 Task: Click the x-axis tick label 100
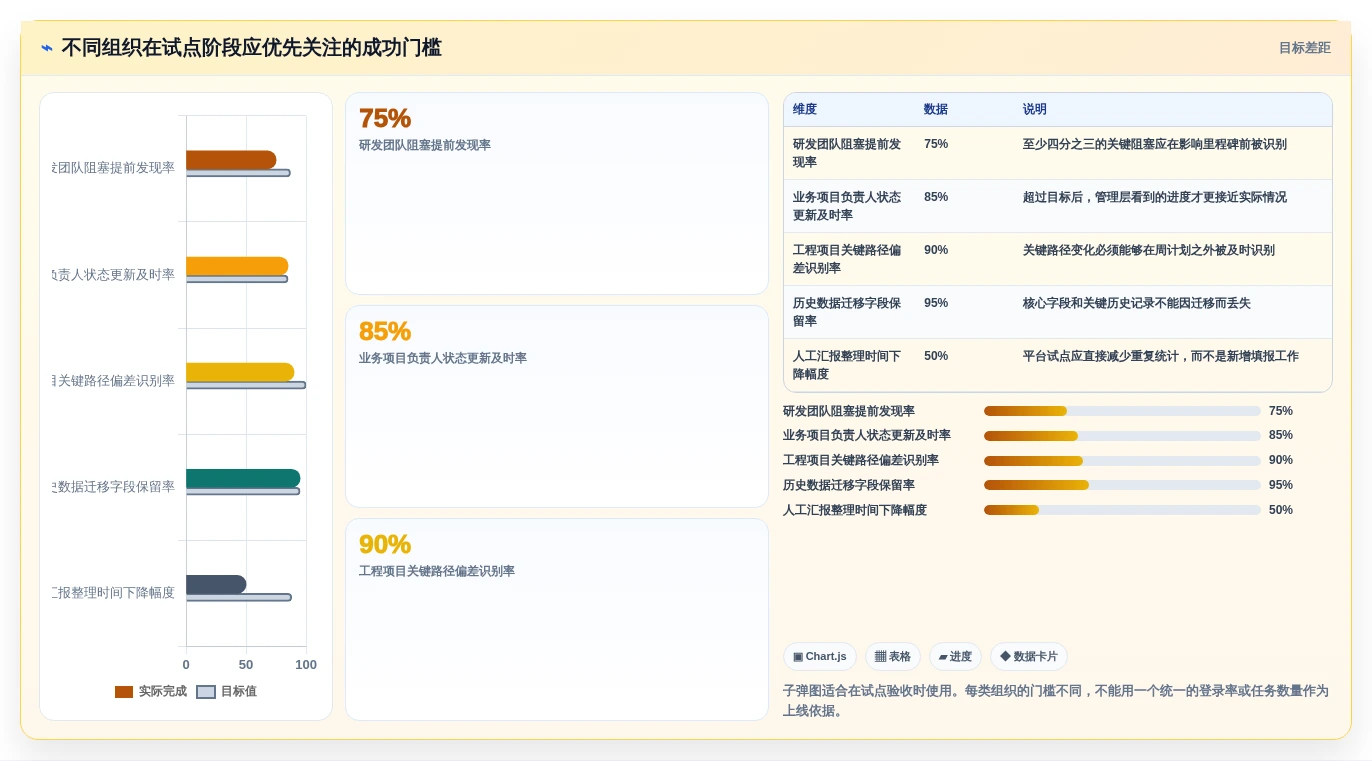306,665
